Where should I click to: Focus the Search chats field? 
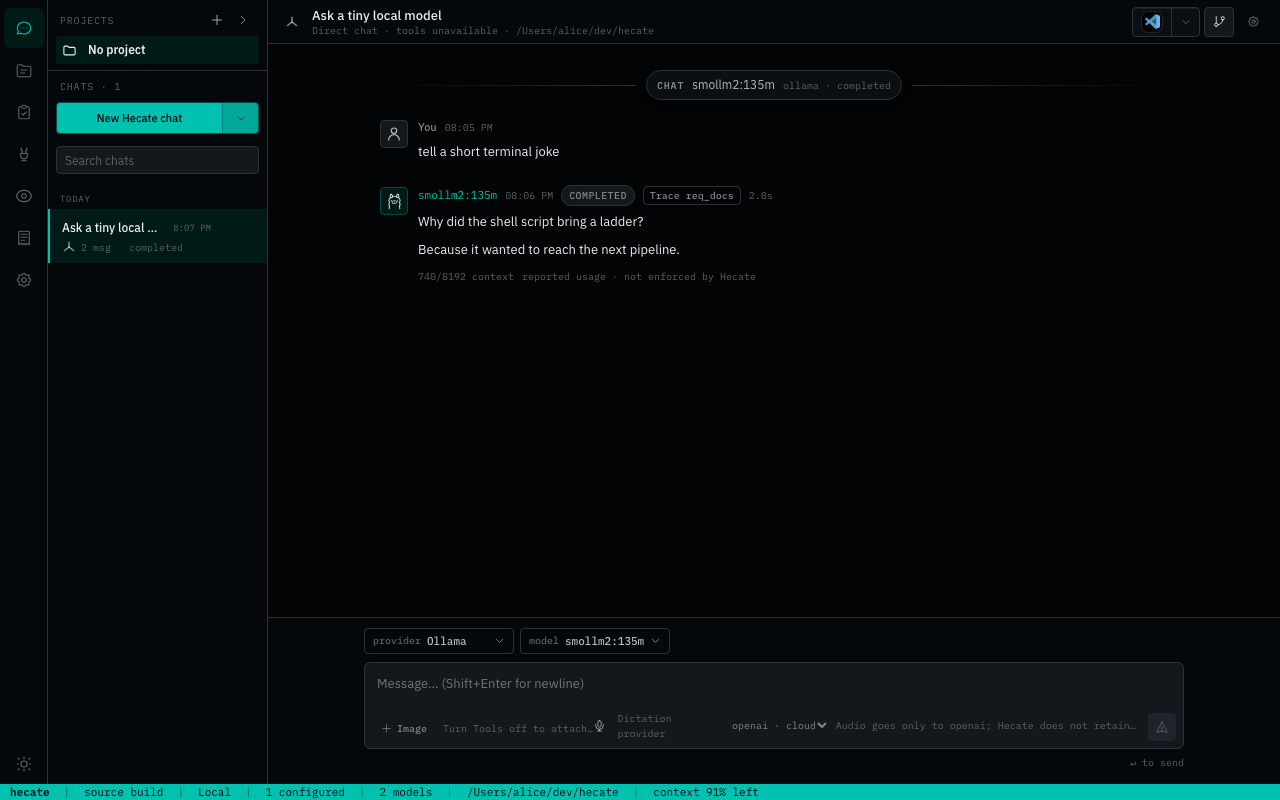158,160
